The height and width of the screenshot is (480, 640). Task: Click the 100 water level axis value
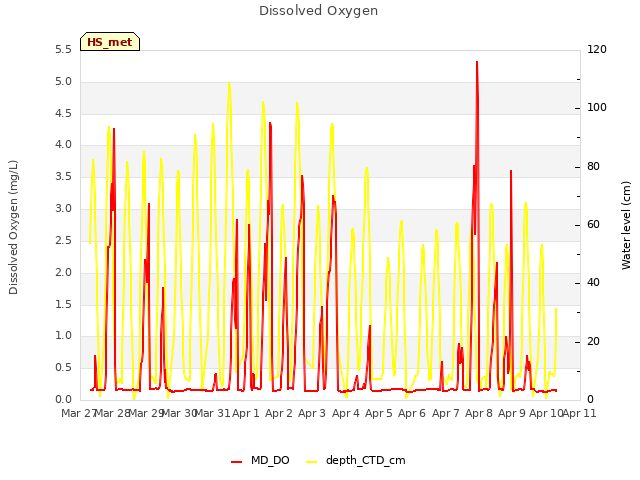(x=597, y=108)
